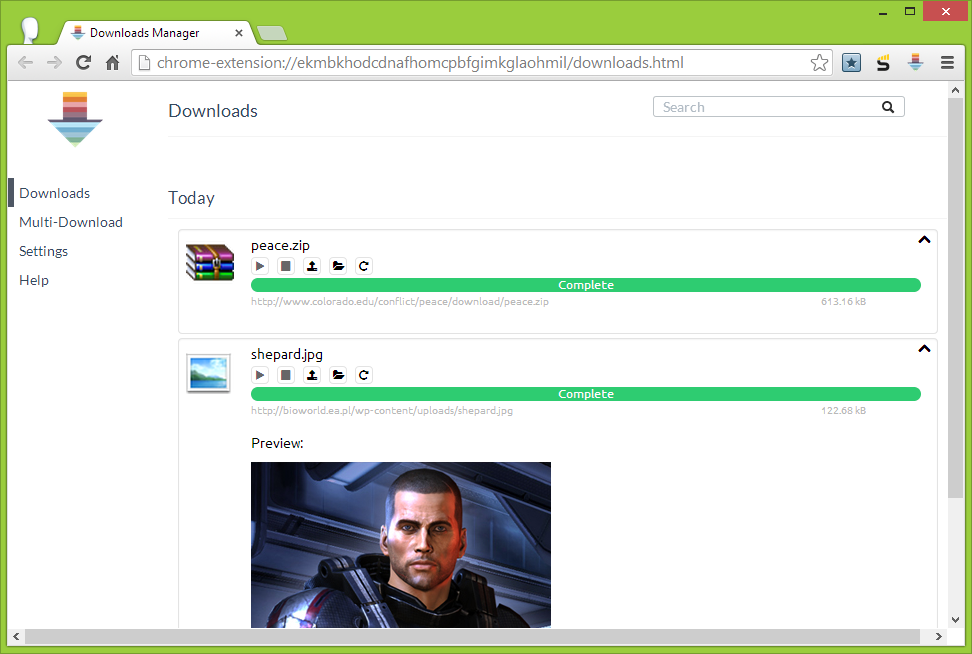Viewport: 972px width, 654px height.
Task: Click upload-style icon for peace.zip
Action: [x=312, y=266]
